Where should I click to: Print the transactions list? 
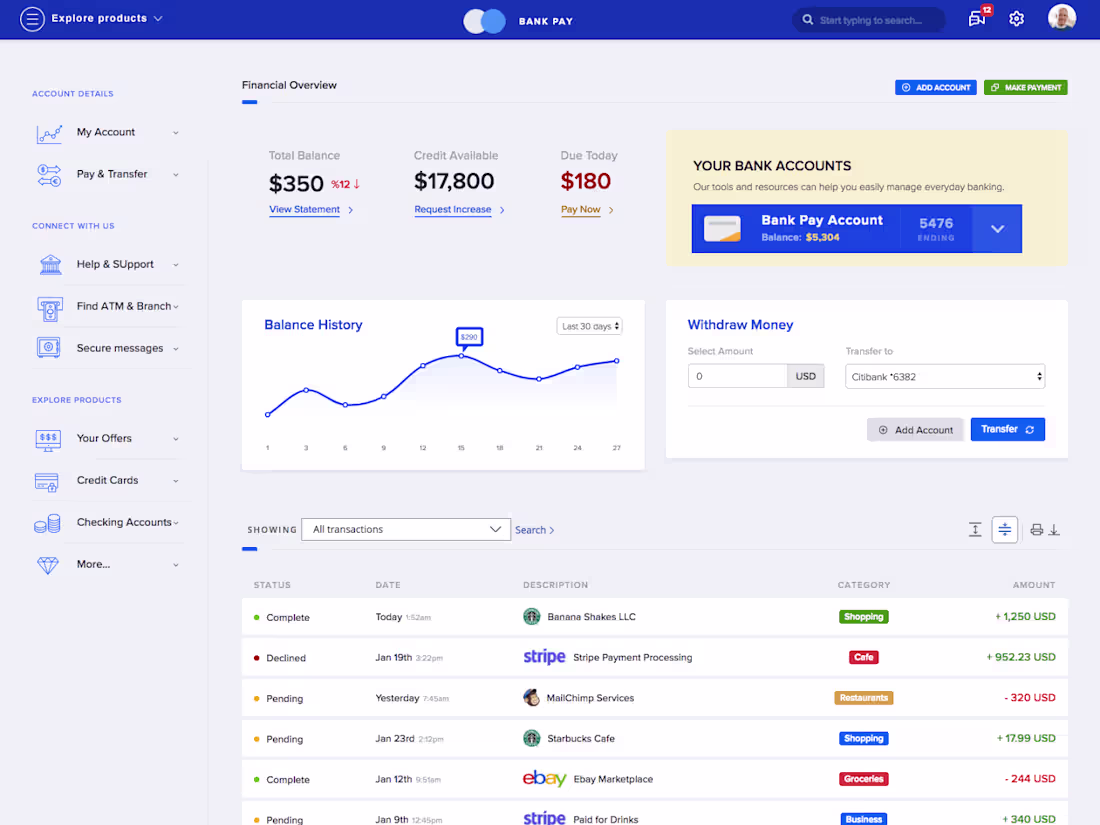[1035, 529]
